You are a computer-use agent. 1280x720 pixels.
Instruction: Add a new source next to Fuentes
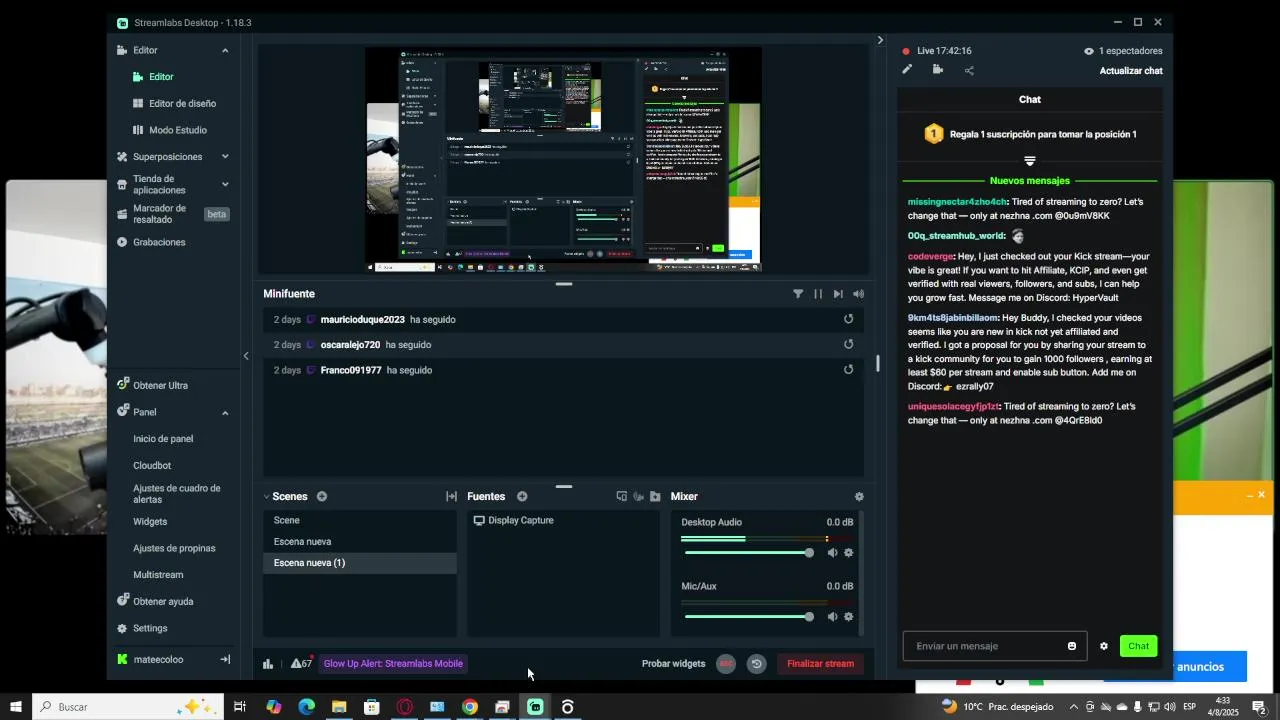[522, 496]
